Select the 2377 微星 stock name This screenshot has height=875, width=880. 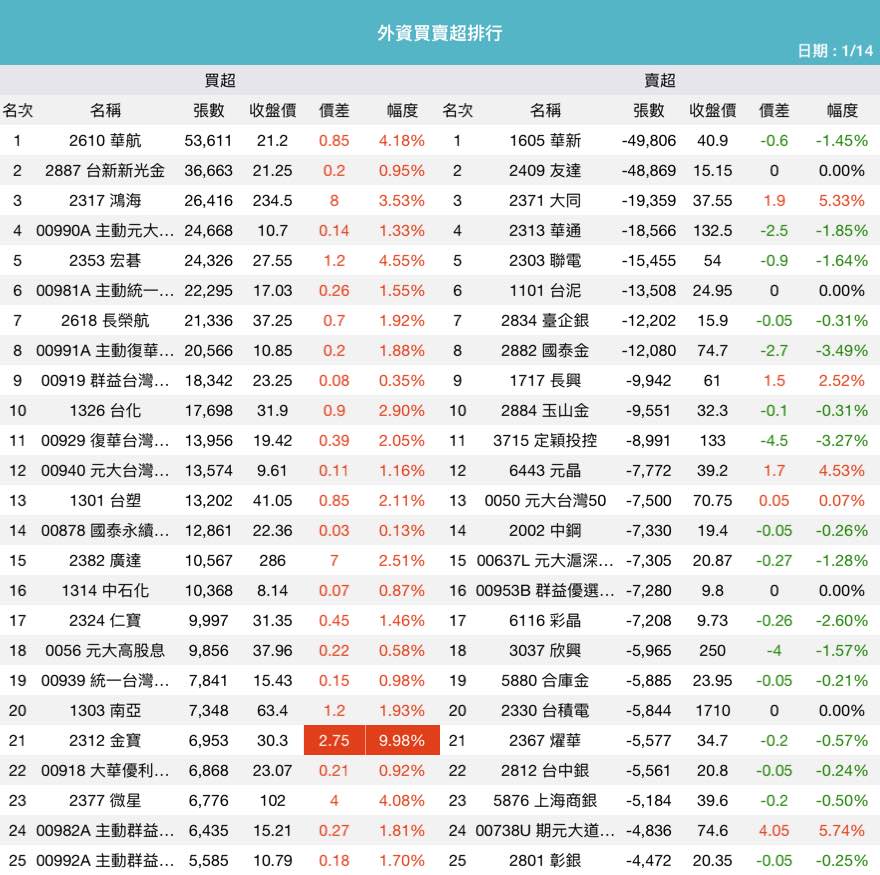click(x=105, y=800)
